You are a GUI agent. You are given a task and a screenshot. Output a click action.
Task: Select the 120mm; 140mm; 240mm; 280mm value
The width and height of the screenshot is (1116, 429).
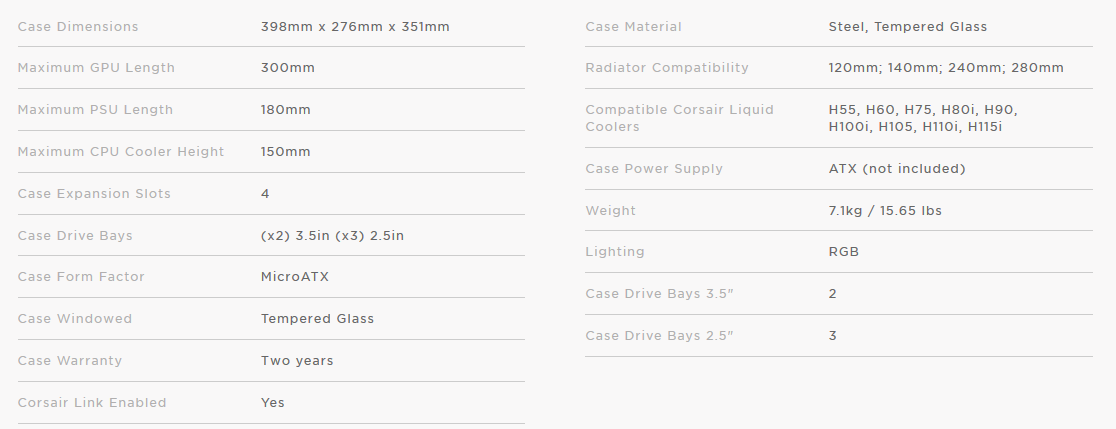coord(946,68)
